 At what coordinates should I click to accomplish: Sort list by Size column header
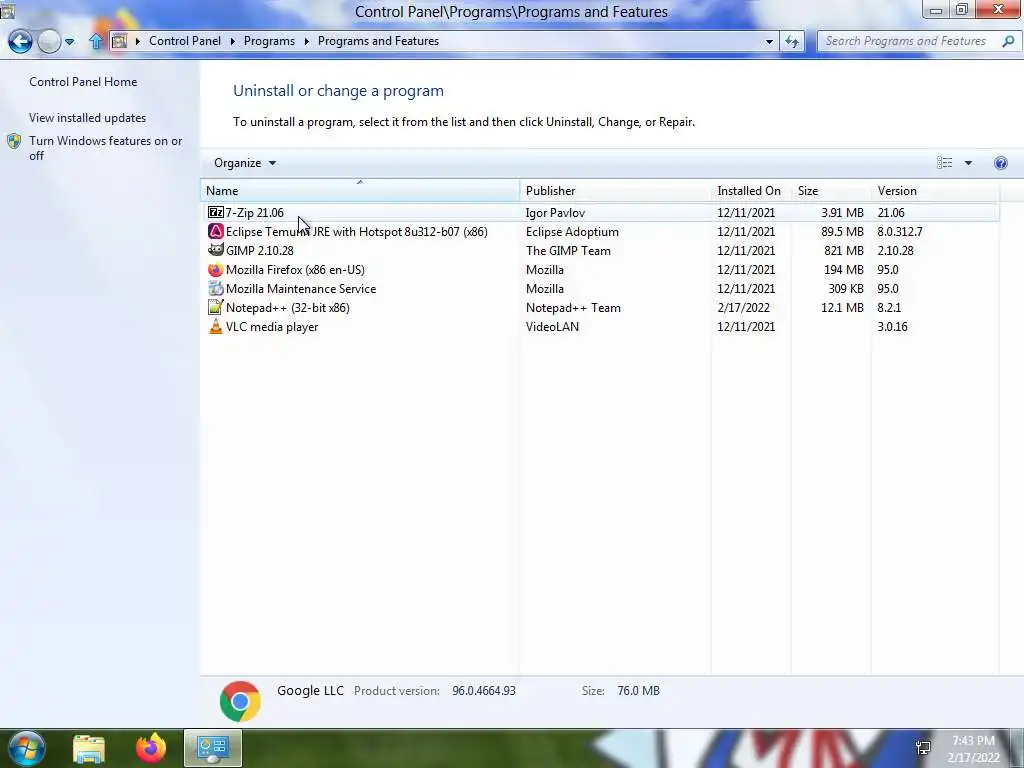tap(831, 191)
